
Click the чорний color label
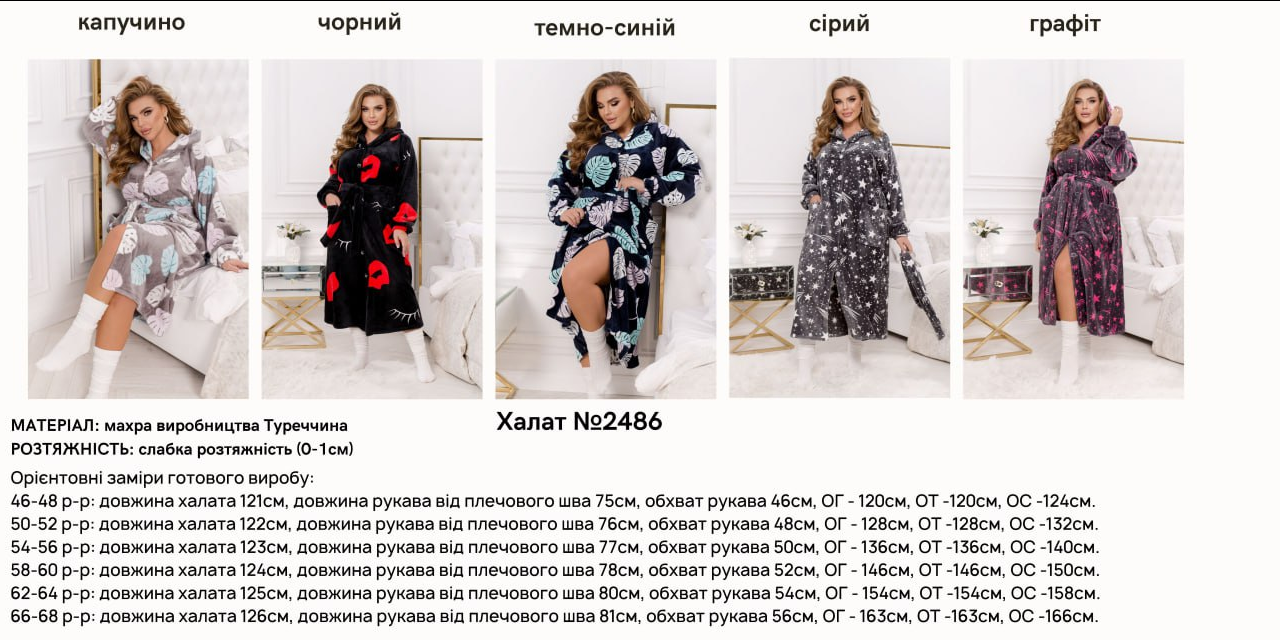click(x=360, y=23)
